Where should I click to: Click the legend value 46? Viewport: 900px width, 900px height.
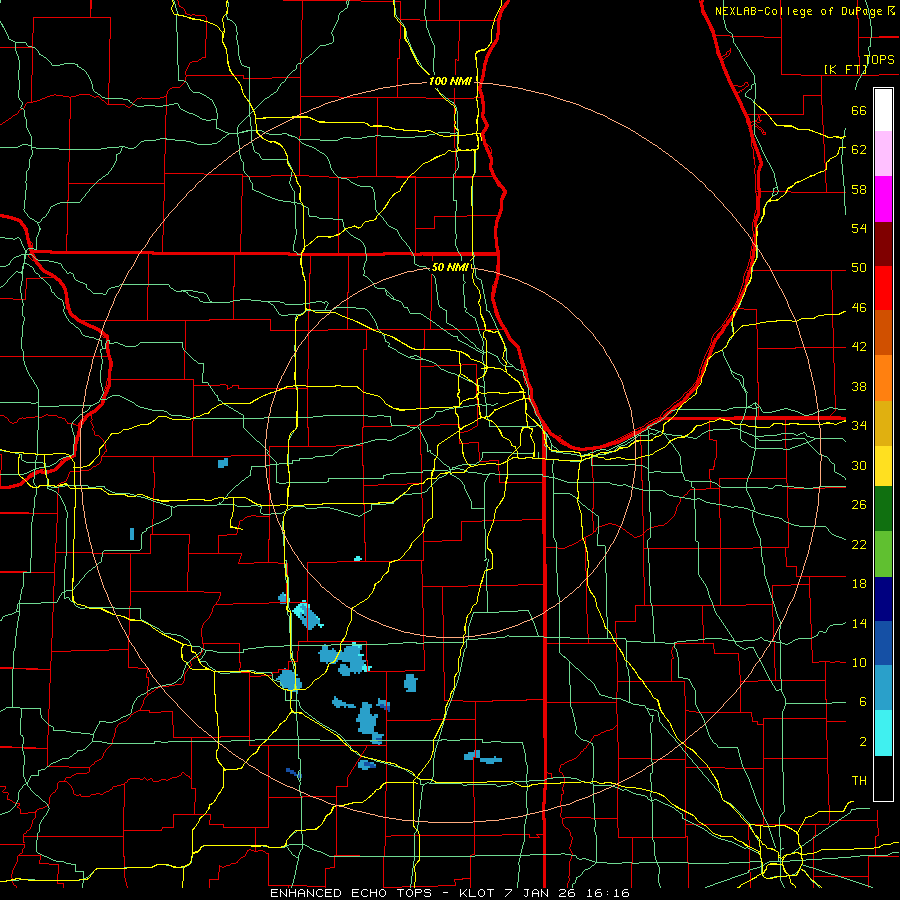tap(859, 308)
